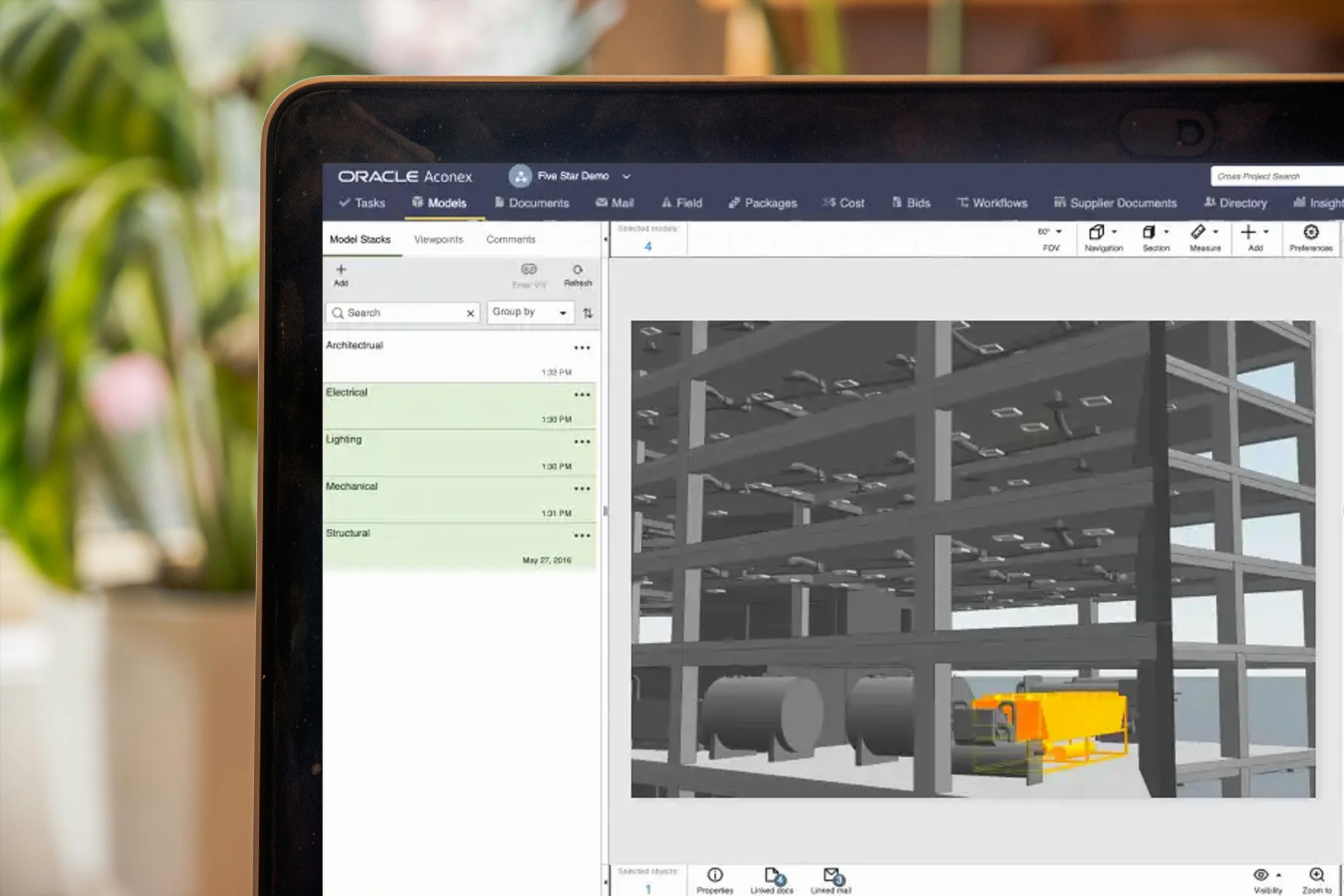Switch to the Viewpoints tab
This screenshot has width=1344, height=896.
[438, 240]
